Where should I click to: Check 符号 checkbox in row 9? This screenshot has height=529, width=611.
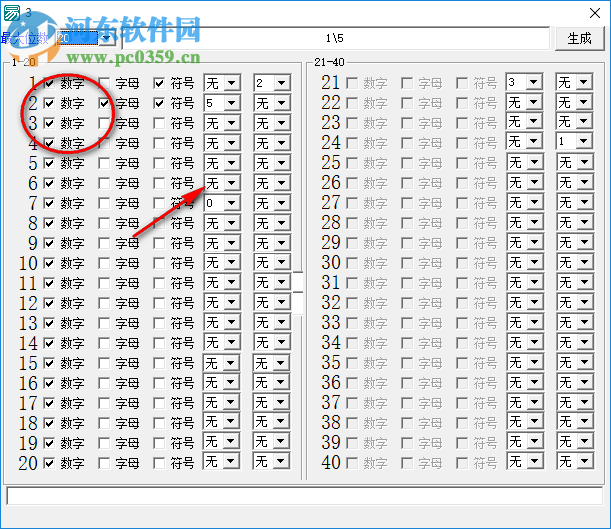tap(159, 243)
